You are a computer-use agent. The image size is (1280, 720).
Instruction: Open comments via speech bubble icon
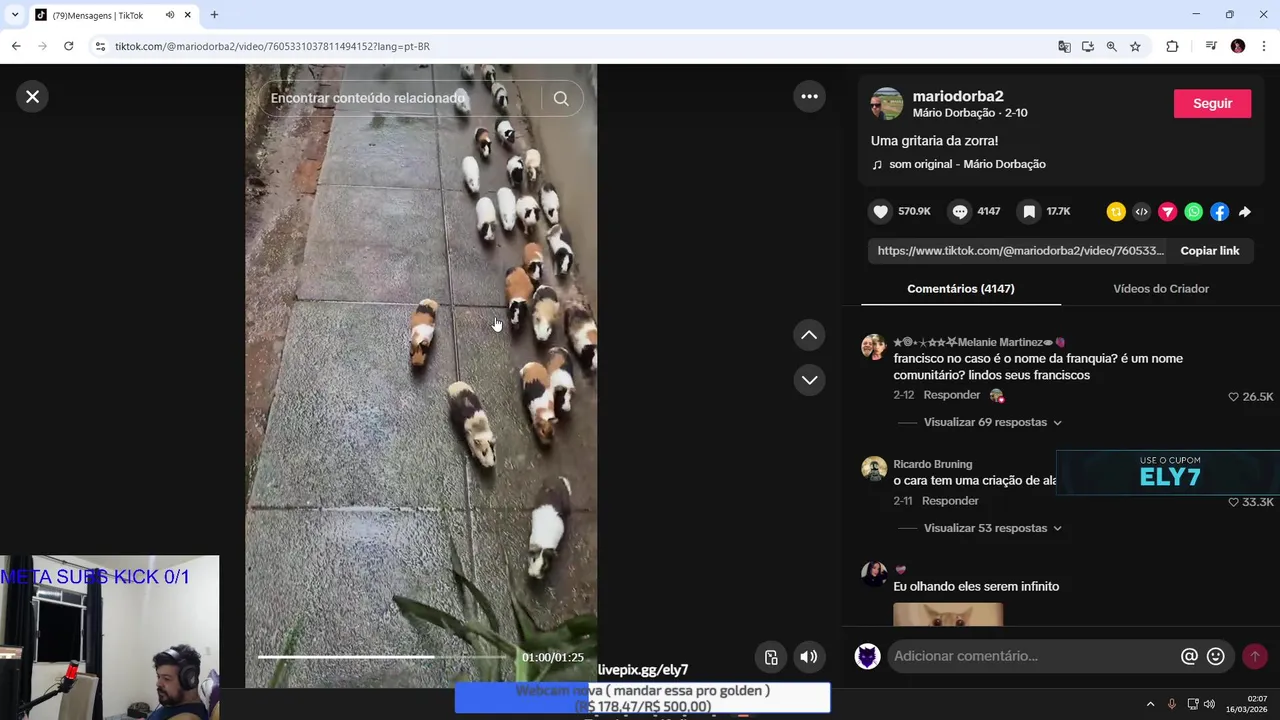[x=960, y=211]
